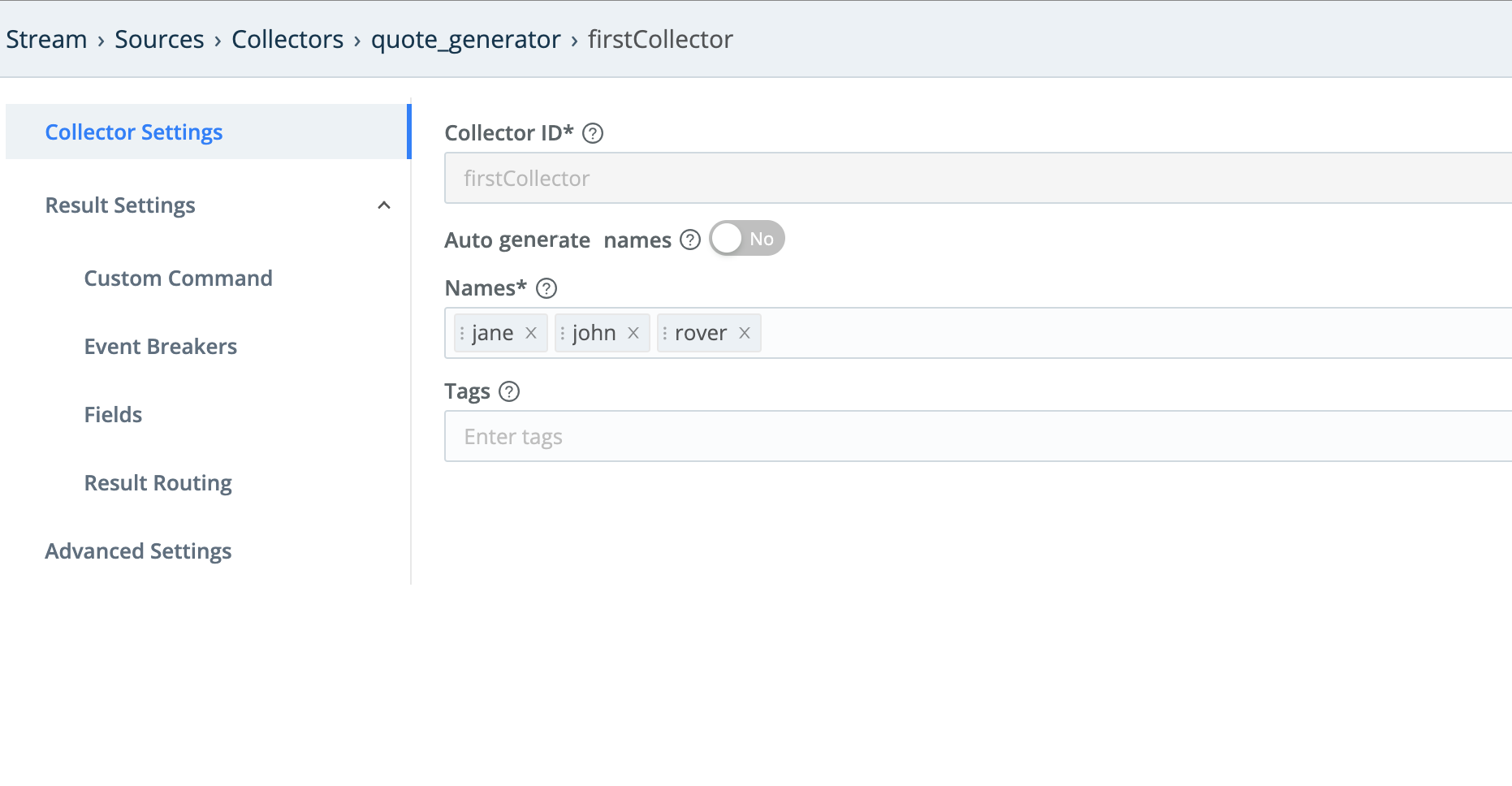Image resolution: width=1512 pixels, height=786 pixels.
Task: Navigate to Collectors via breadcrumb
Action: 287,39
